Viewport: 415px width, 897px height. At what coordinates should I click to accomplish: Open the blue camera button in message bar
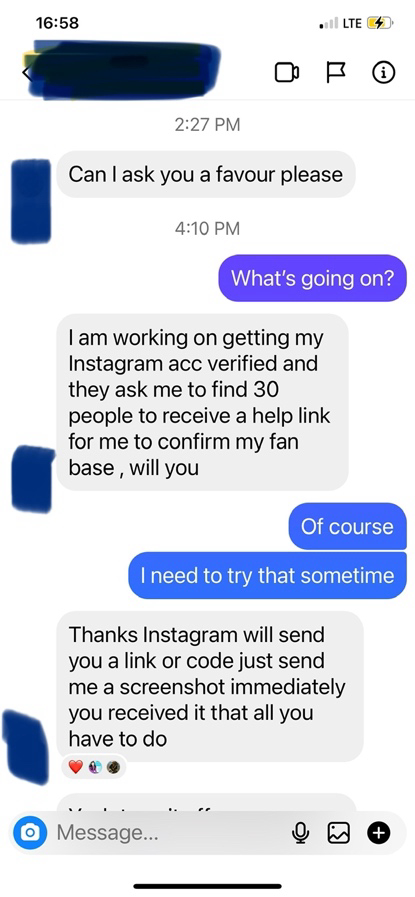click(29, 833)
